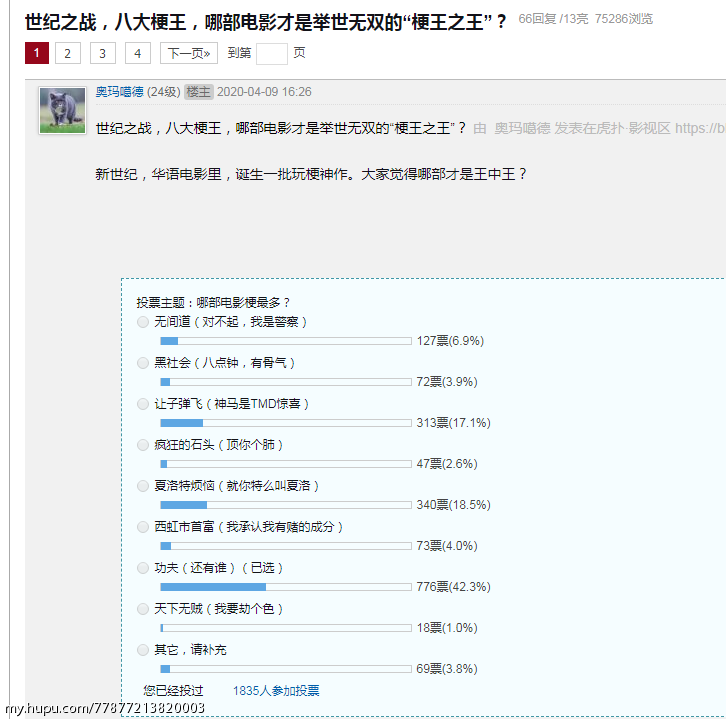The height and width of the screenshot is (719, 726).
Task: Pick 天下无贼 in the poll
Action: 143,609
